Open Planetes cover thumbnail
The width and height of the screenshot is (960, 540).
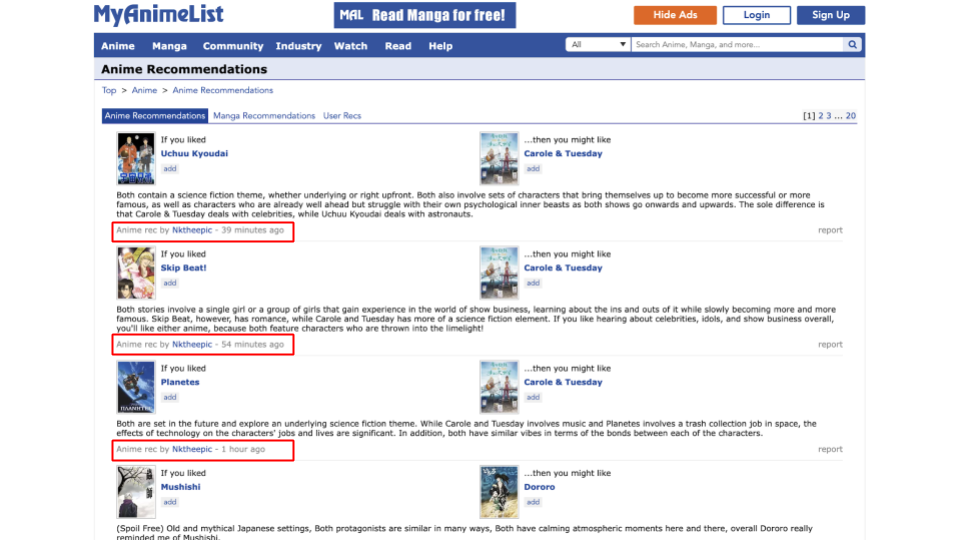click(136, 387)
